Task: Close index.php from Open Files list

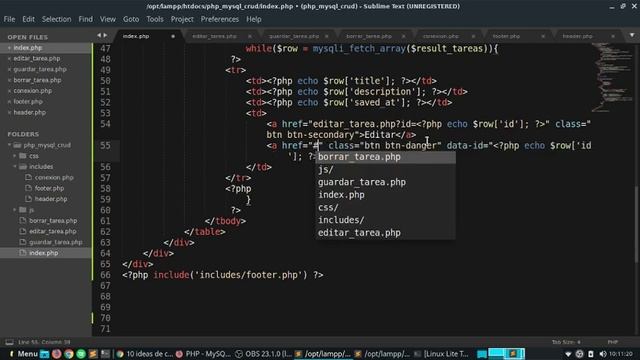Action: (x=9, y=48)
